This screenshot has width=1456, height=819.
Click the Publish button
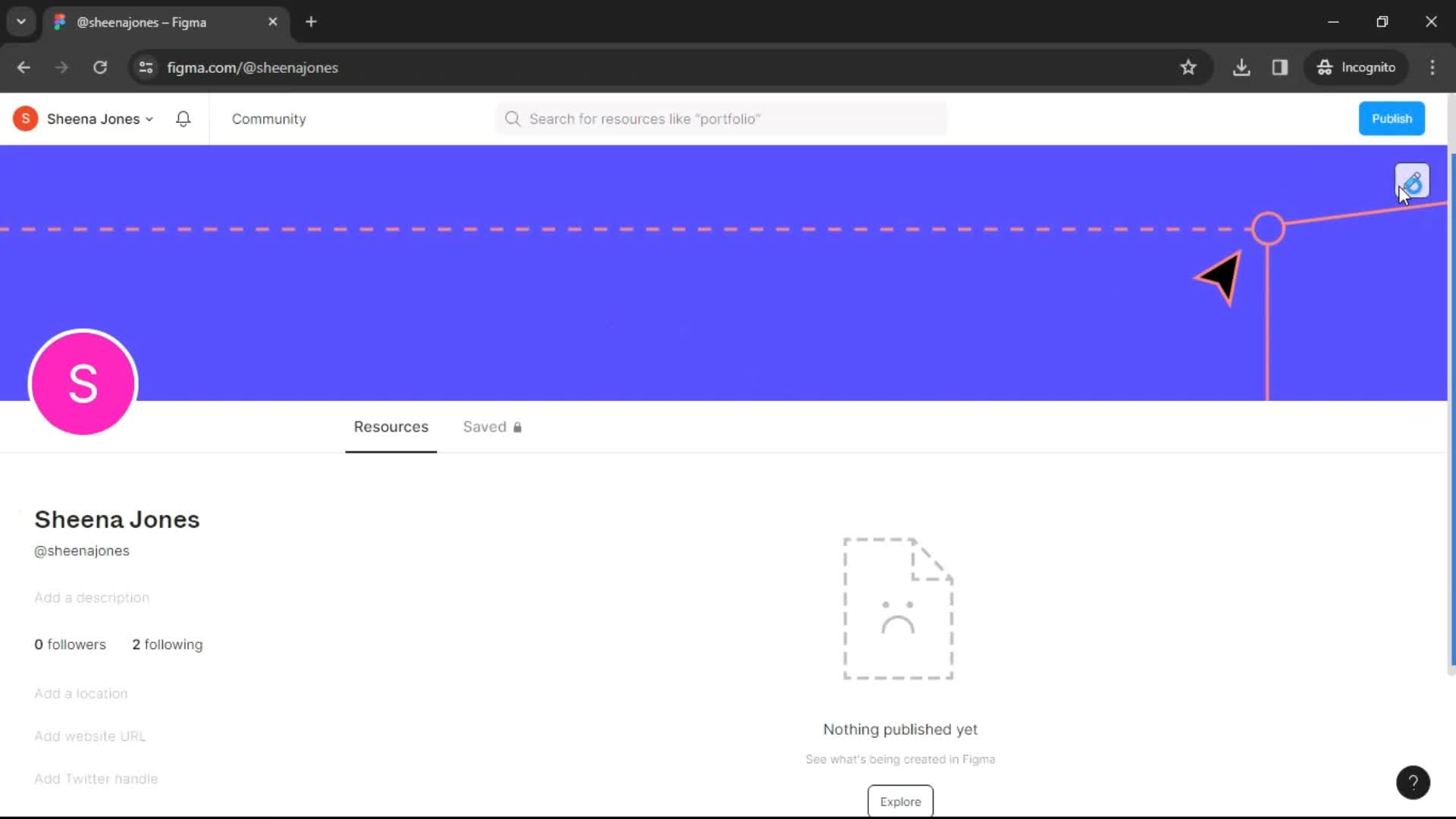1392,118
